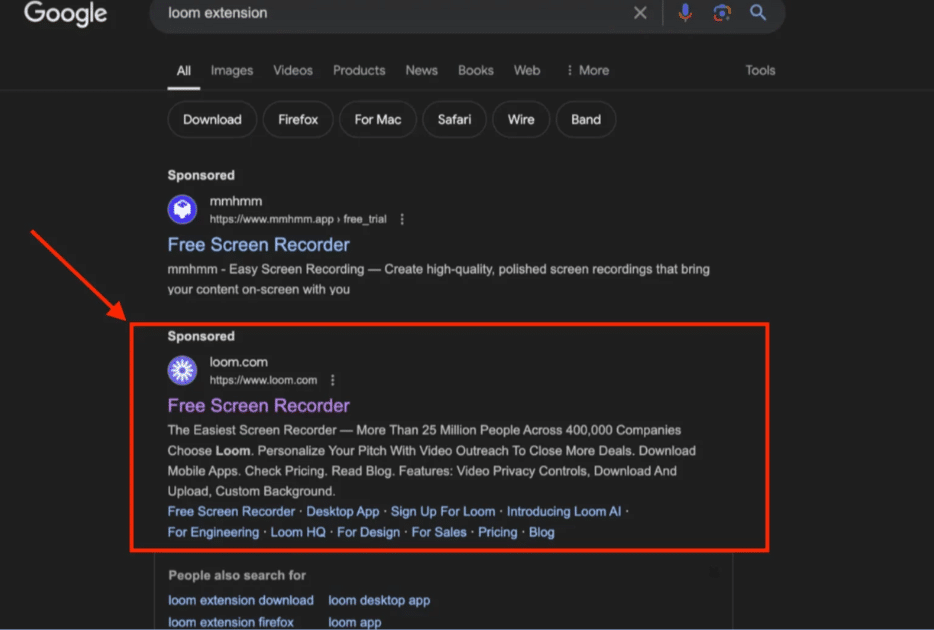Viewport: 934px width, 630px height.
Task: Open the loom.com Free Screen Recorder headline
Action: (258, 405)
